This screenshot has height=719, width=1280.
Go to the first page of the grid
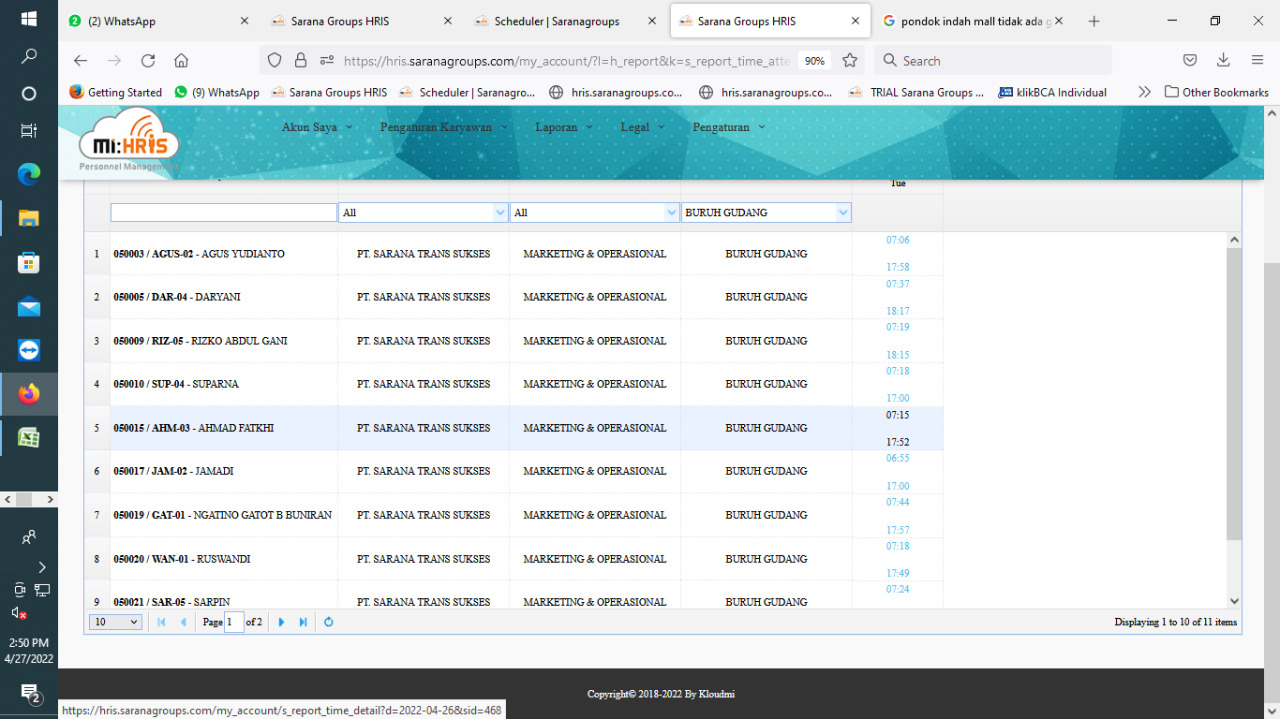161,622
